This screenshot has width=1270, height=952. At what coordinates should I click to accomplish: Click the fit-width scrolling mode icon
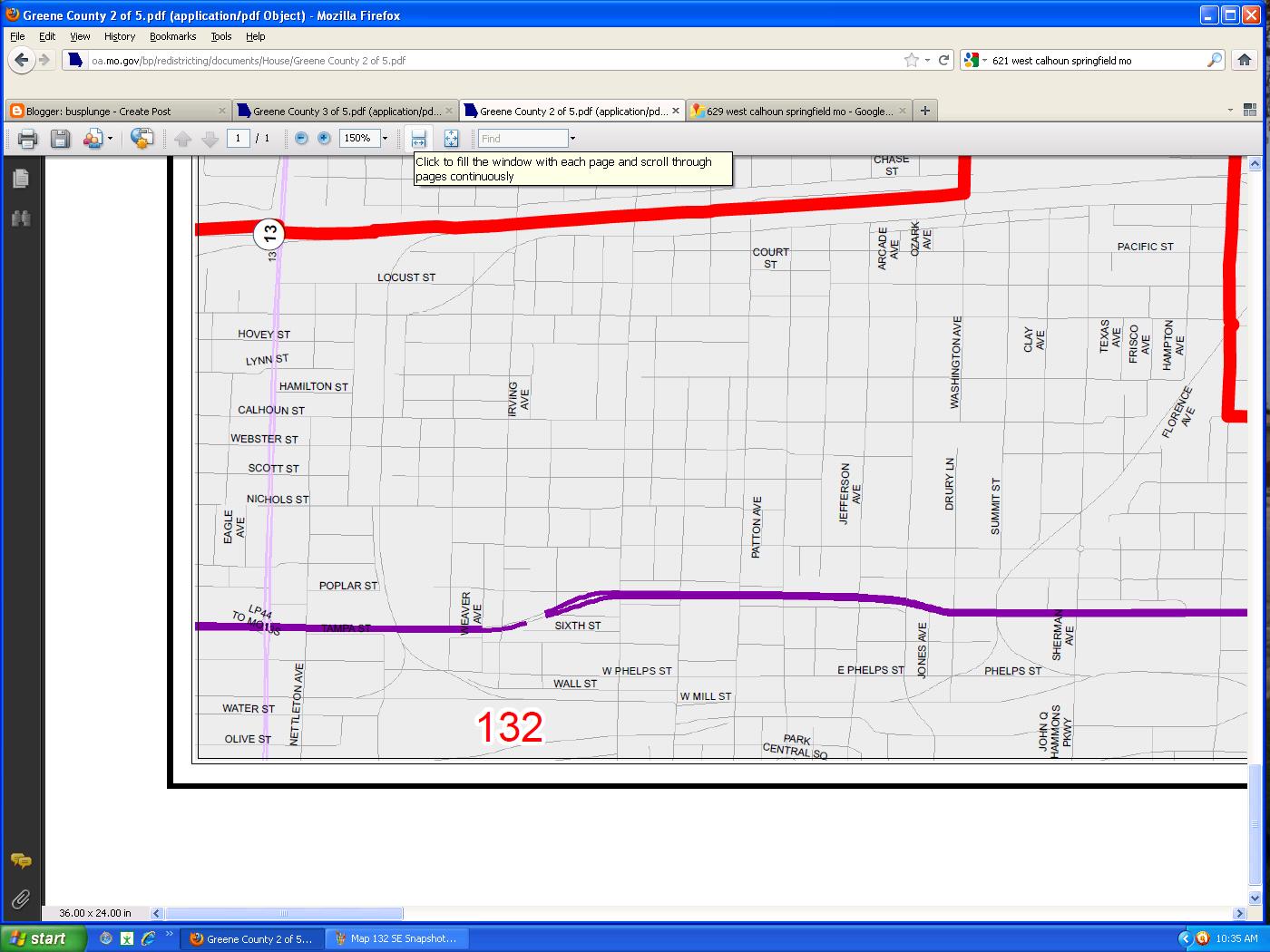click(418, 139)
